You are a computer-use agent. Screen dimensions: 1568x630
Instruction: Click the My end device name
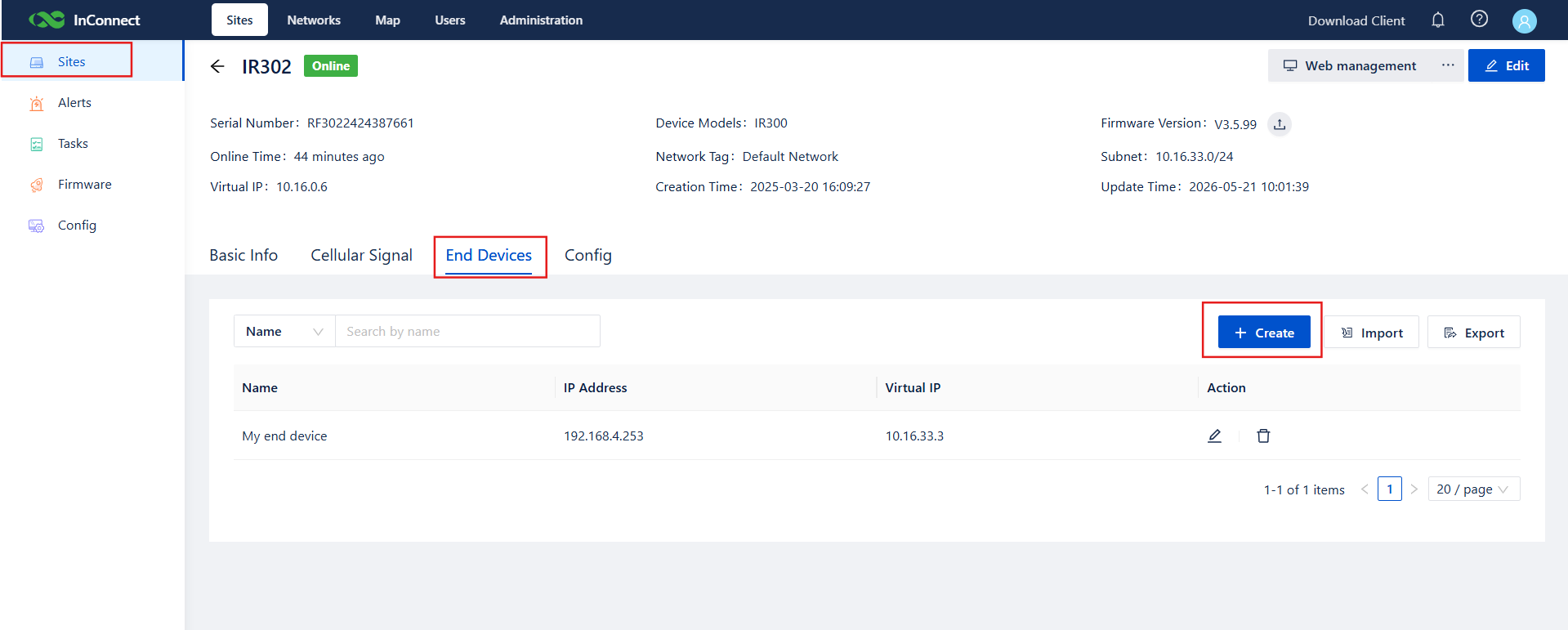tap(284, 436)
